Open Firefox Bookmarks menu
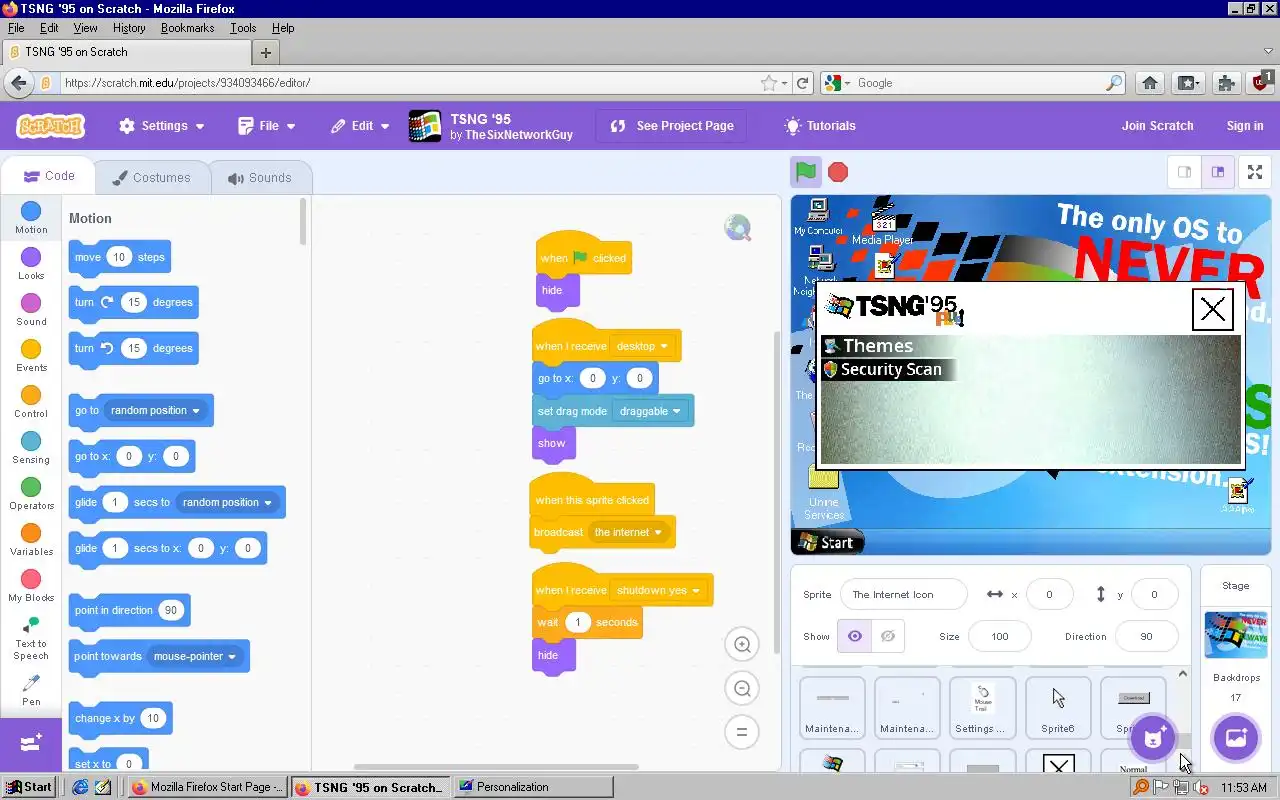This screenshot has width=1280, height=800. 187,28
